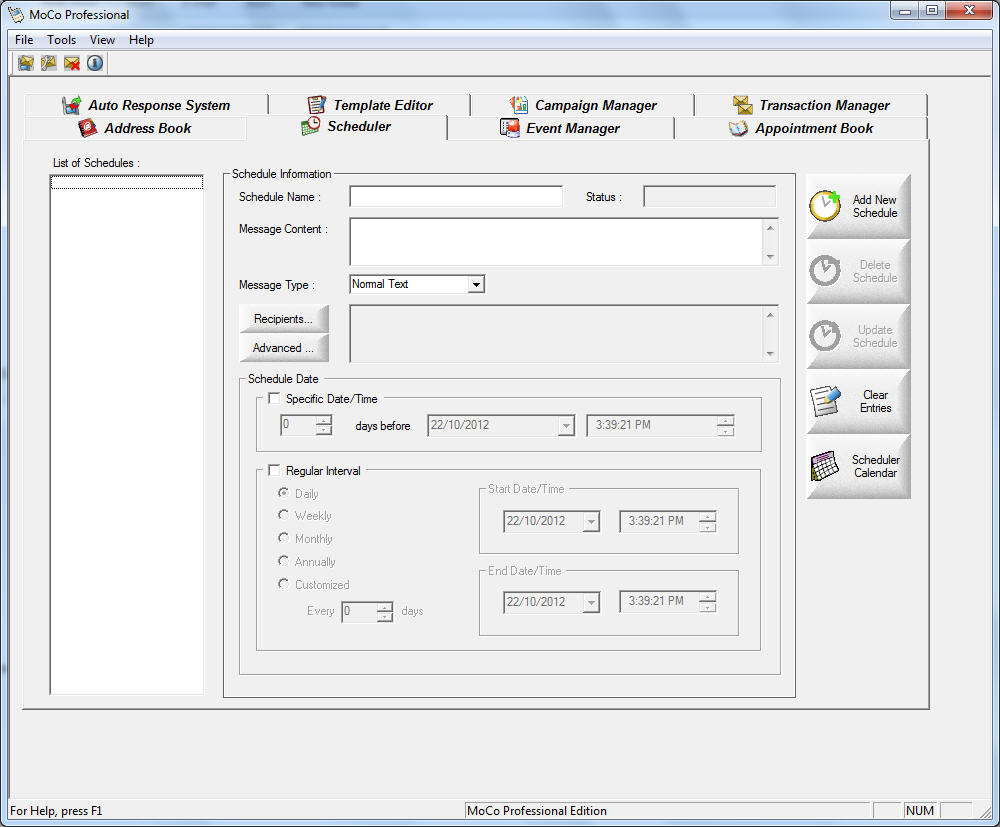Screen dimensions: 1000x827
Task: Select the Scheduler tab
Action: 348,126
